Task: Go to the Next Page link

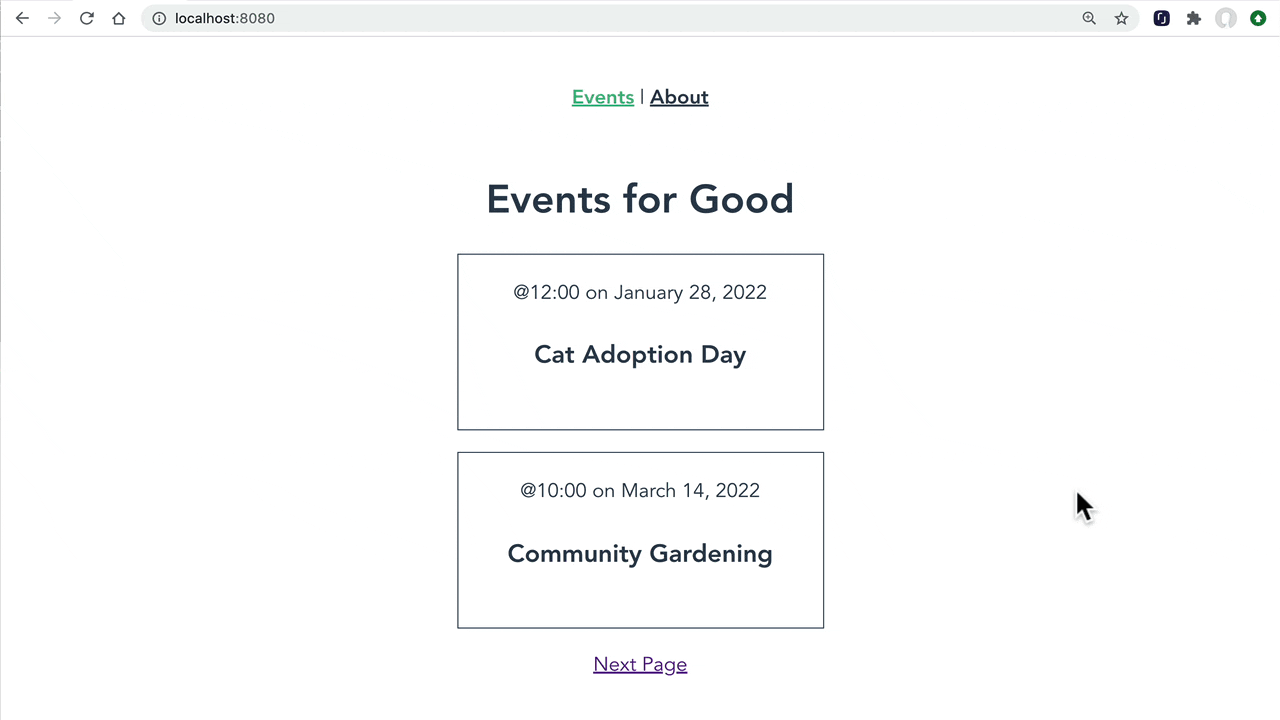Action: (x=640, y=664)
